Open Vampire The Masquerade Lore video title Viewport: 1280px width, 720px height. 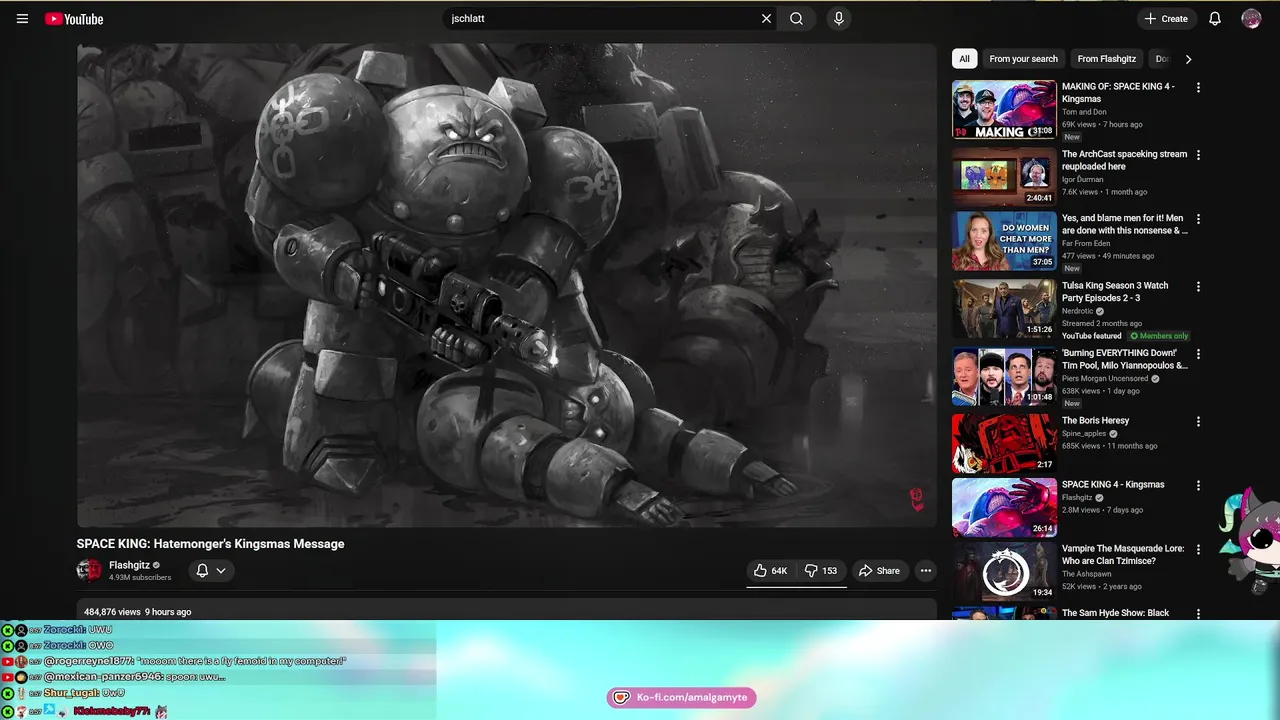coord(1123,555)
